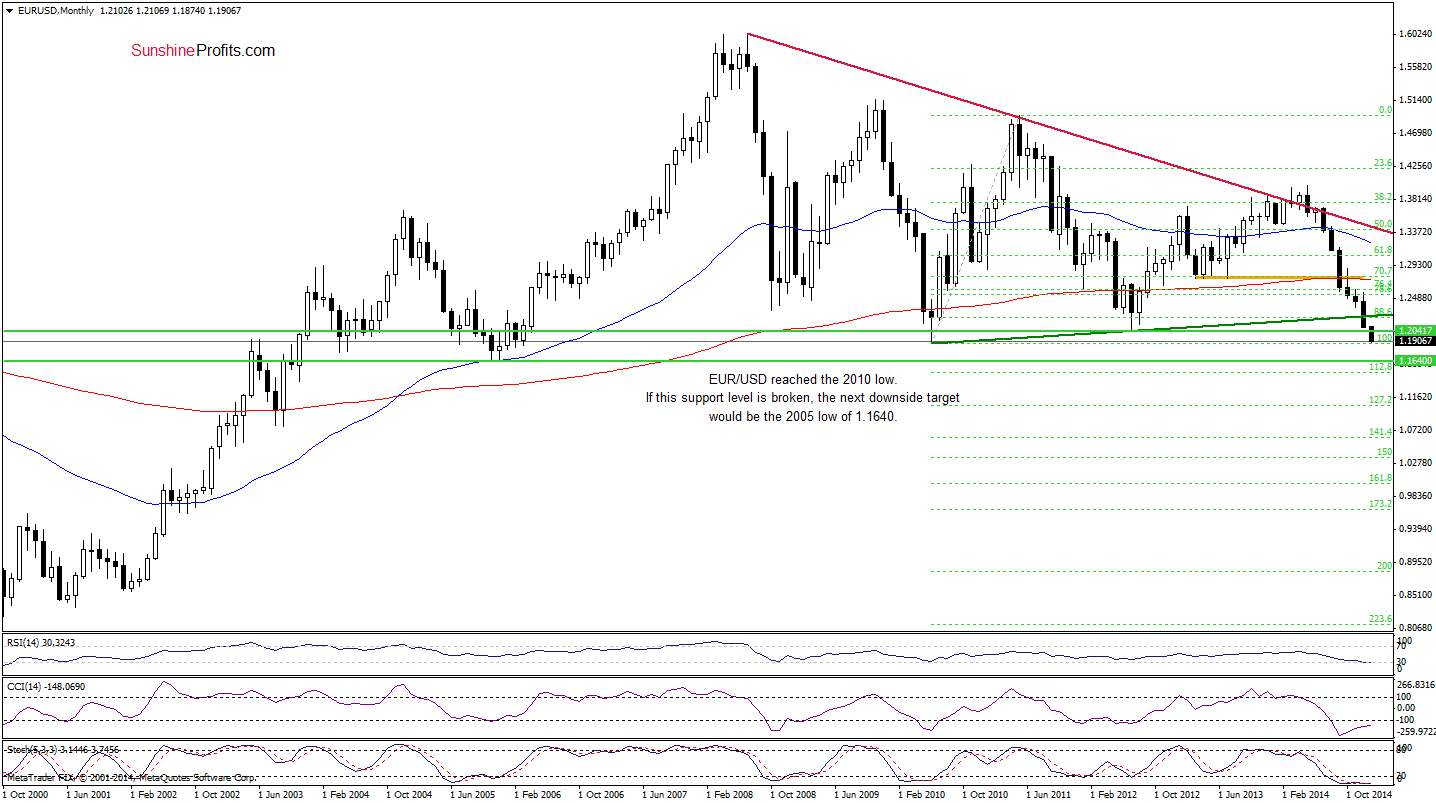Click the Fibonacci 200 level label

(1384, 566)
